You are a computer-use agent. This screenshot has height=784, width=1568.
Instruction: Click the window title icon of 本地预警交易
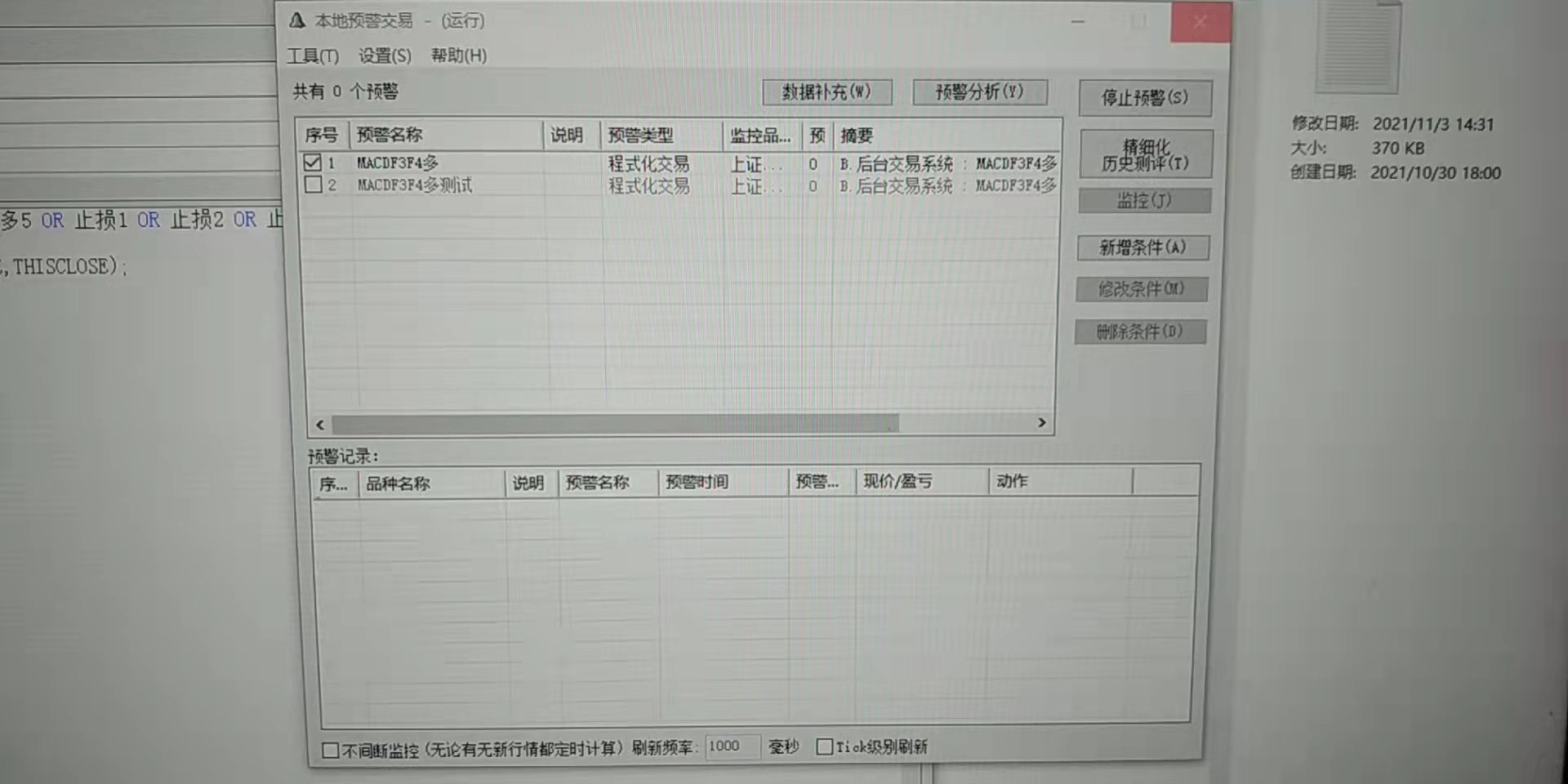[x=296, y=20]
